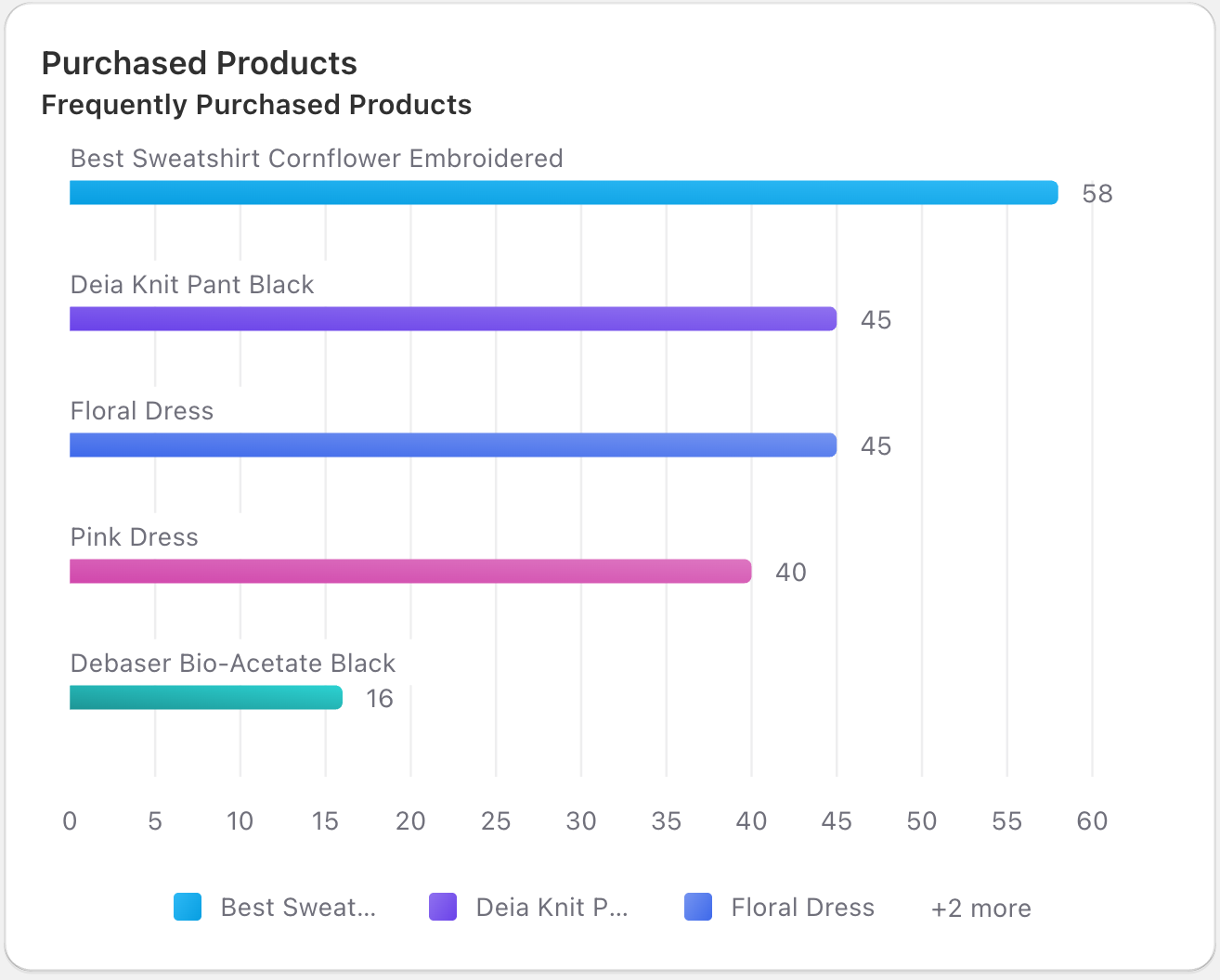Toggle the Deia Knit P... legend swatch
The height and width of the screenshot is (980, 1220).
pos(443,907)
